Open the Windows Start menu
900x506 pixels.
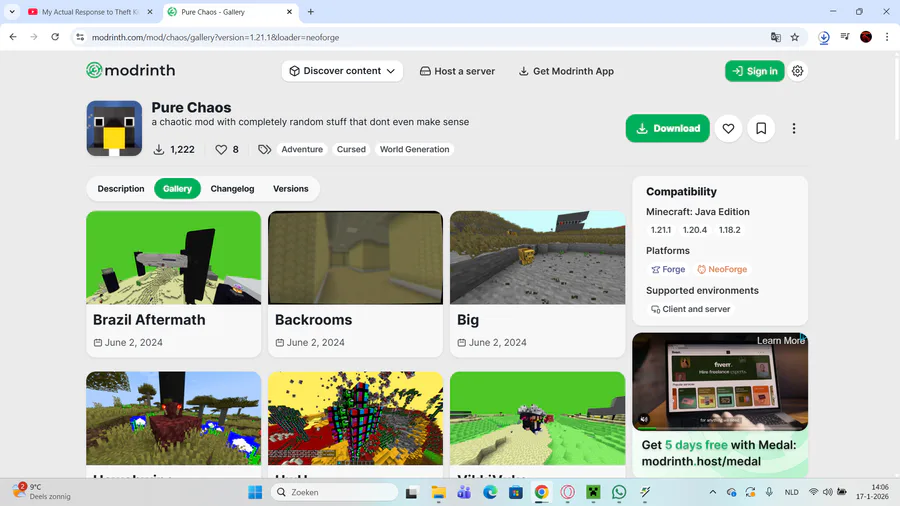(255, 492)
